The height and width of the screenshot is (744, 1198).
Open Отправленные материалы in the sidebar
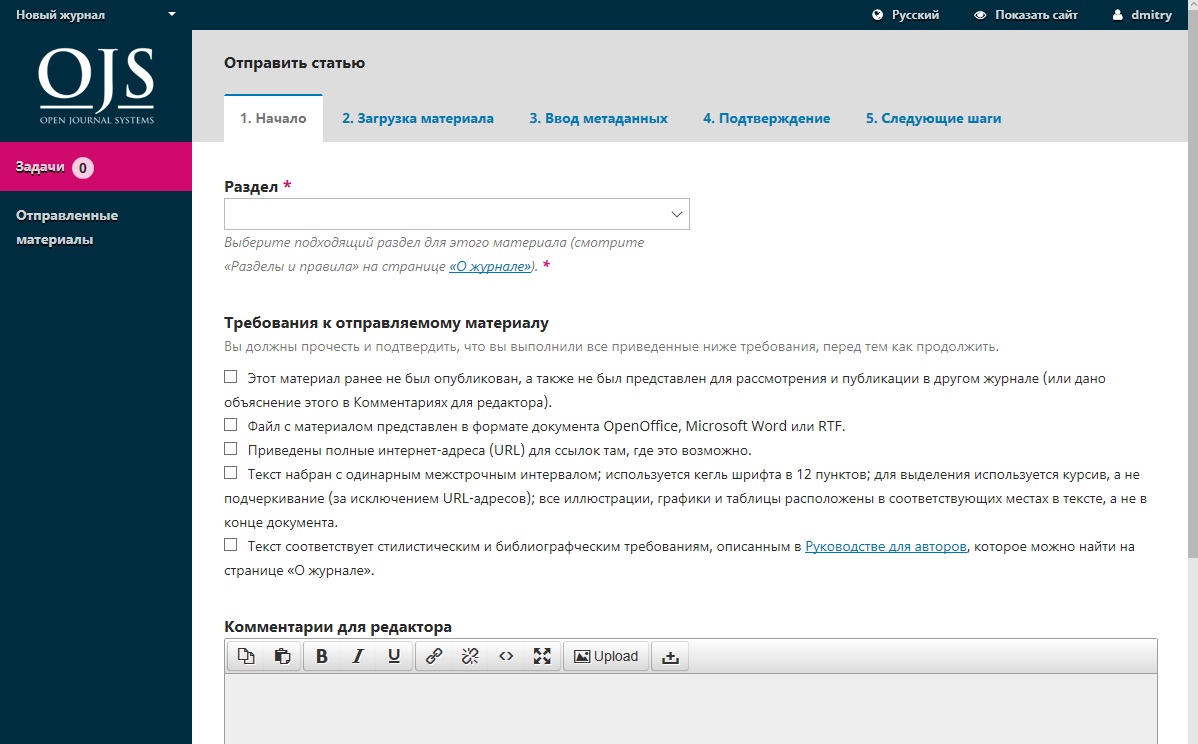[x=67, y=227]
